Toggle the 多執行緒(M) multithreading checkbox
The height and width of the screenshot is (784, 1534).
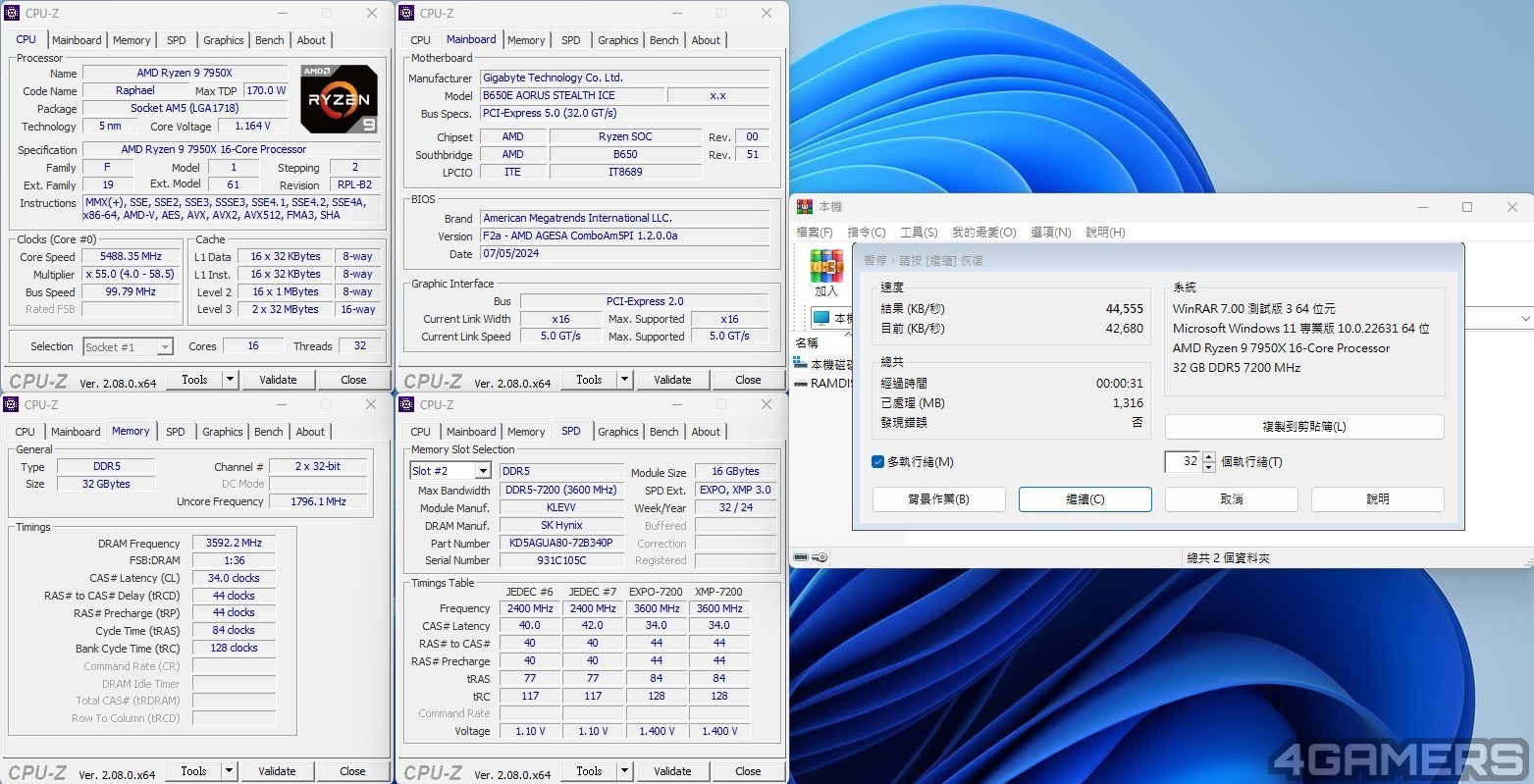pos(877,462)
